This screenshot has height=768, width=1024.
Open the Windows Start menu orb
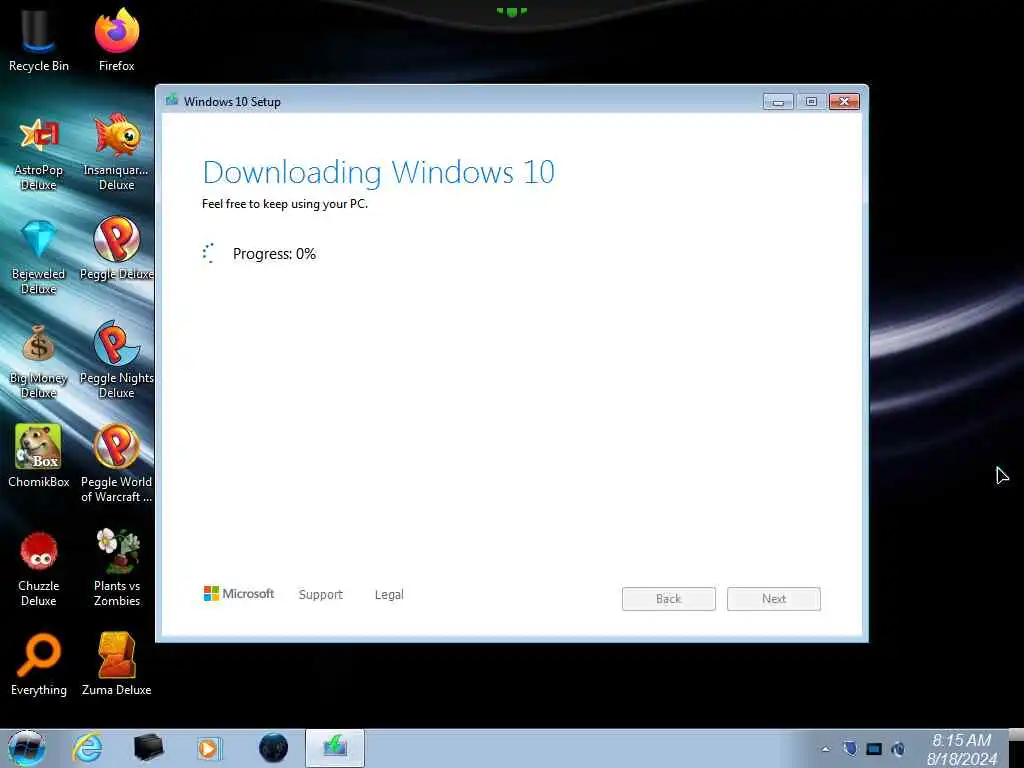point(27,748)
